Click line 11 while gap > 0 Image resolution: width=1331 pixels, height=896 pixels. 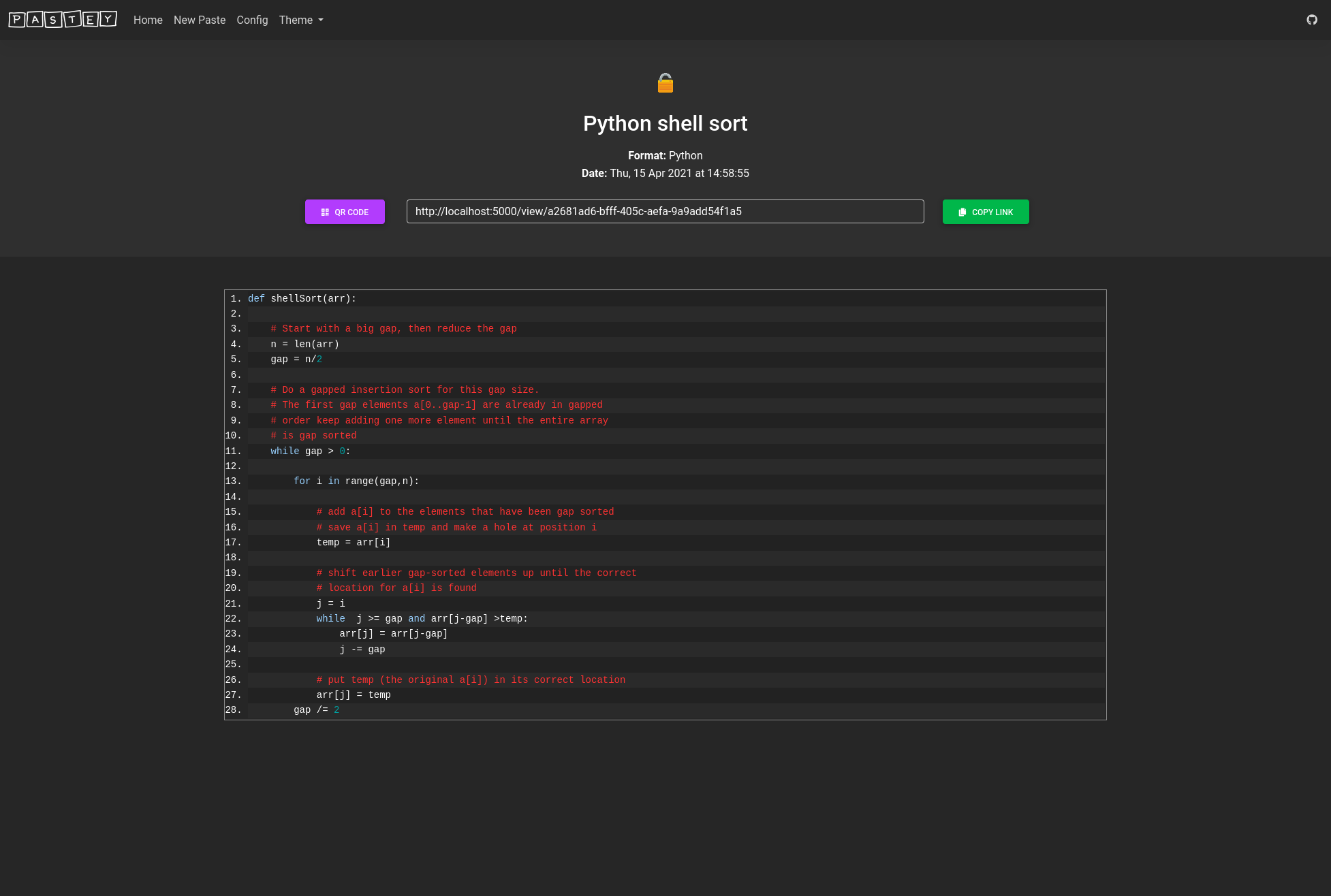pyautogui.click(x=310, y=451)
